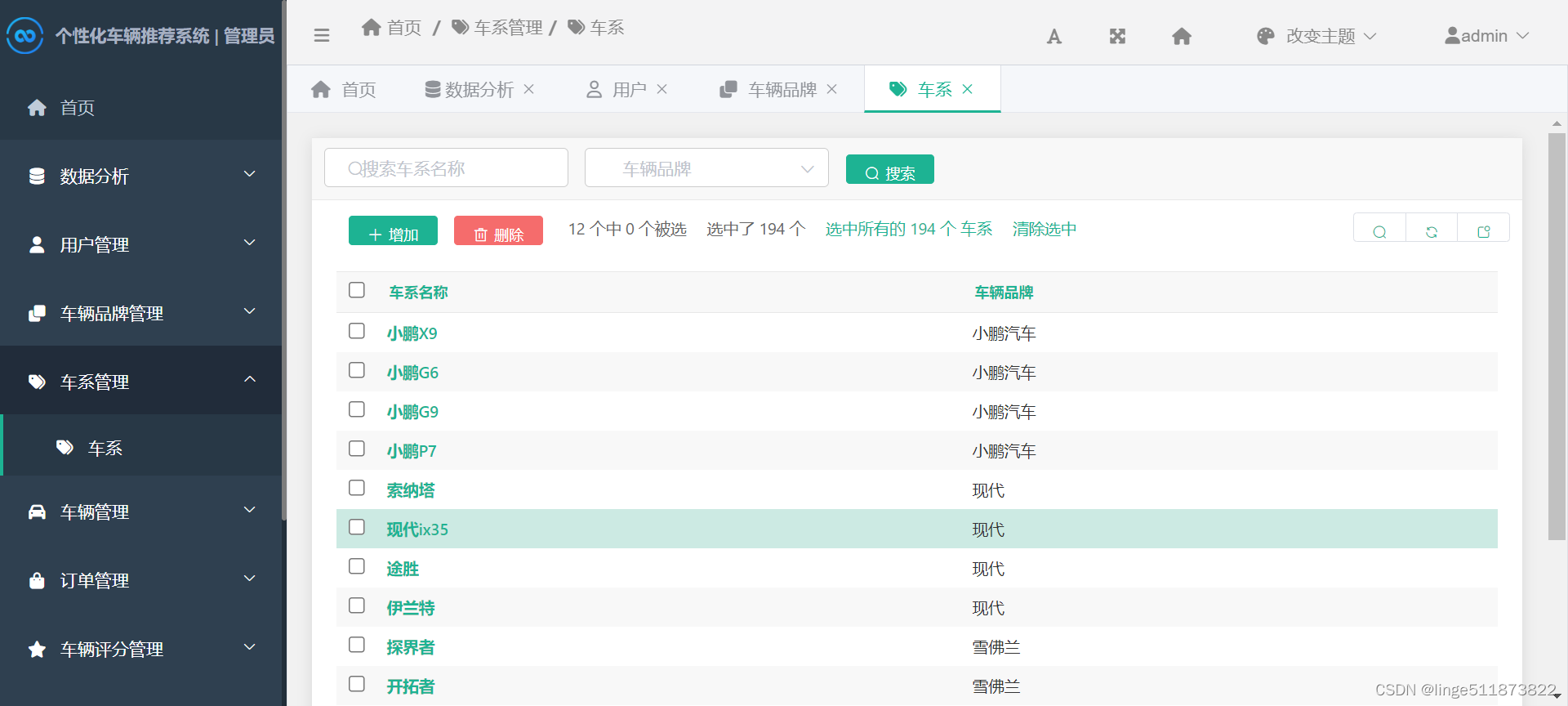Viewport: 1568px width, 706px height.
Task: Open the 车辆品牌 filter dropdown
Action: coord(706,168)
